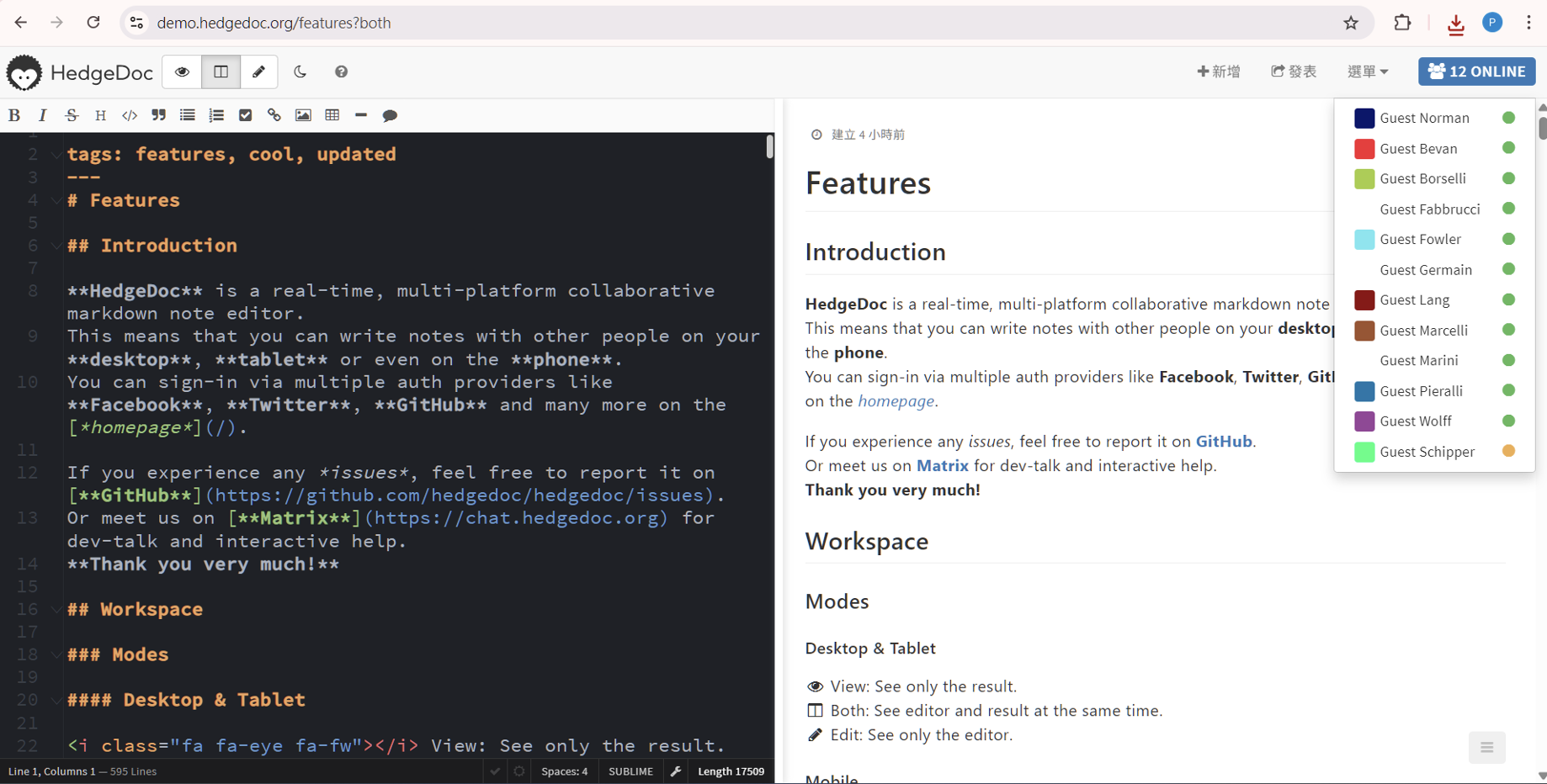The width and height of the screenshot is (1547, 784).
Task: Insert an image using toolbar icon
Action: (303, 115)
